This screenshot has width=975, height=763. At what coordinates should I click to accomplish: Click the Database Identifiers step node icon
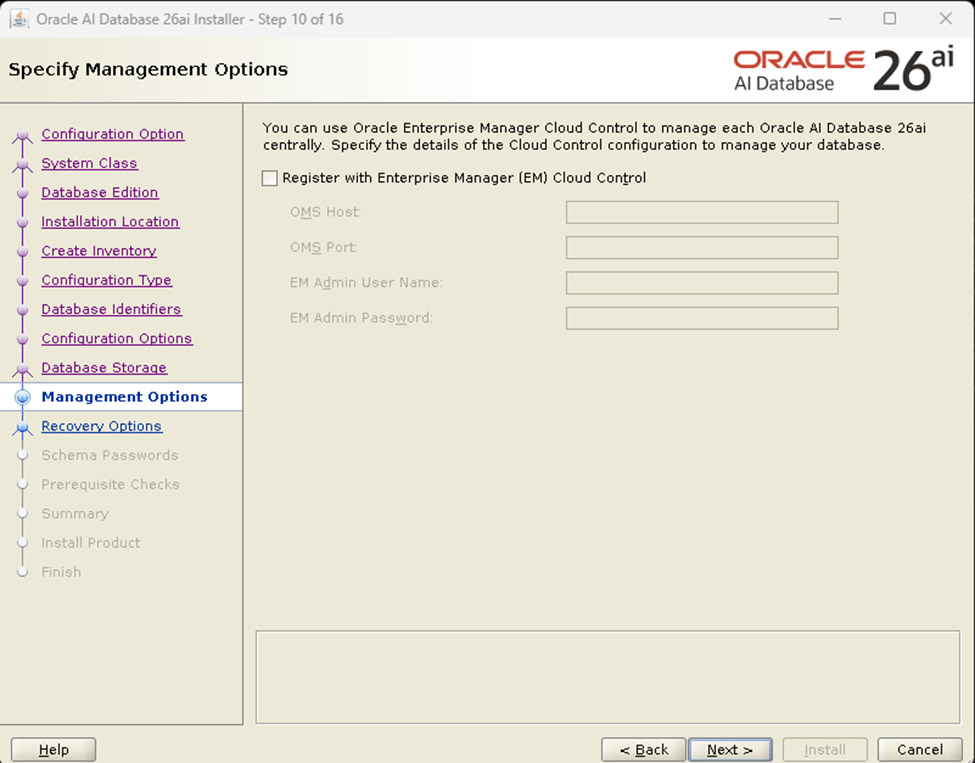click(x=22, y=310)
